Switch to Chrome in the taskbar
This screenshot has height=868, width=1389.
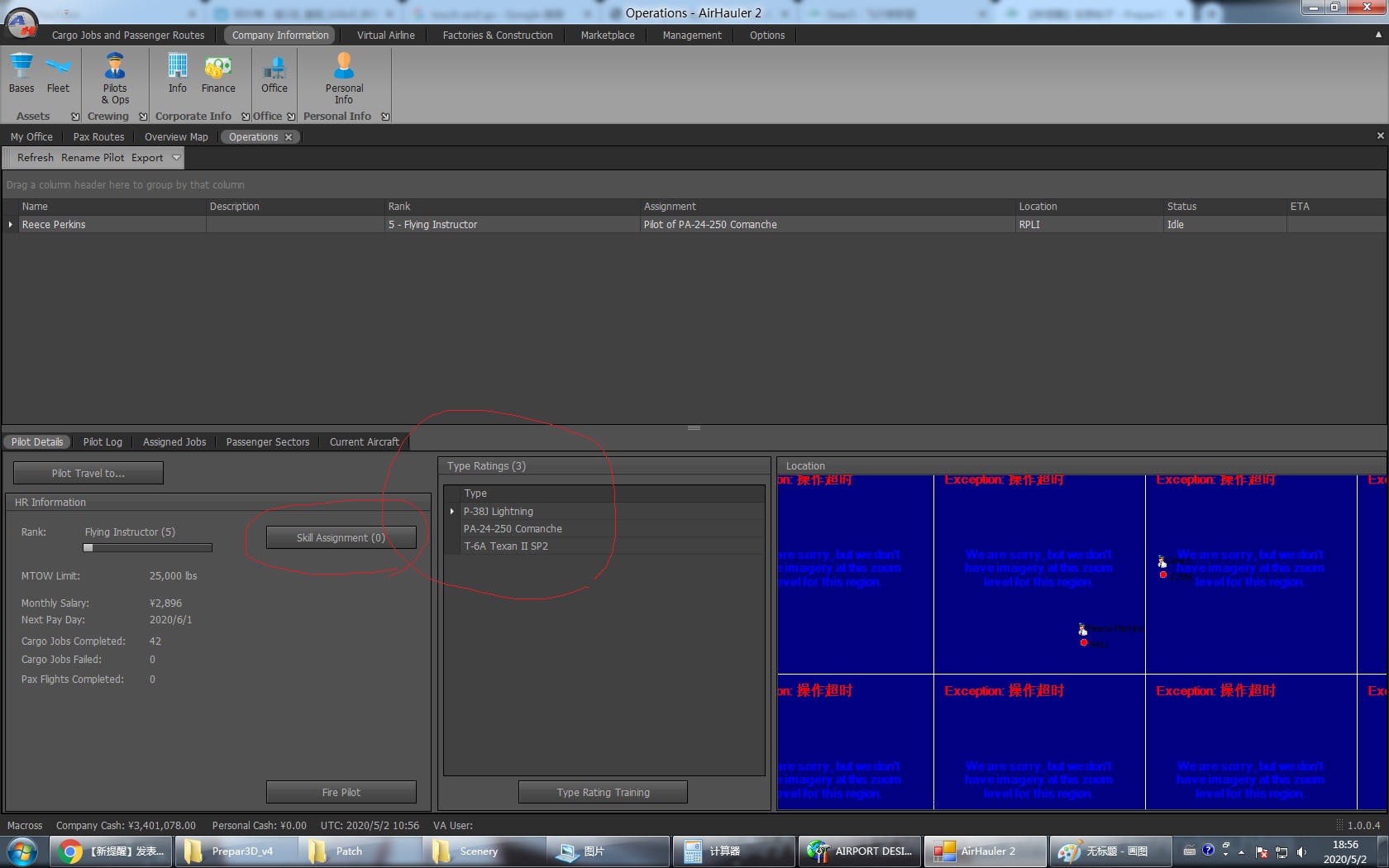(x=112, y=851)
